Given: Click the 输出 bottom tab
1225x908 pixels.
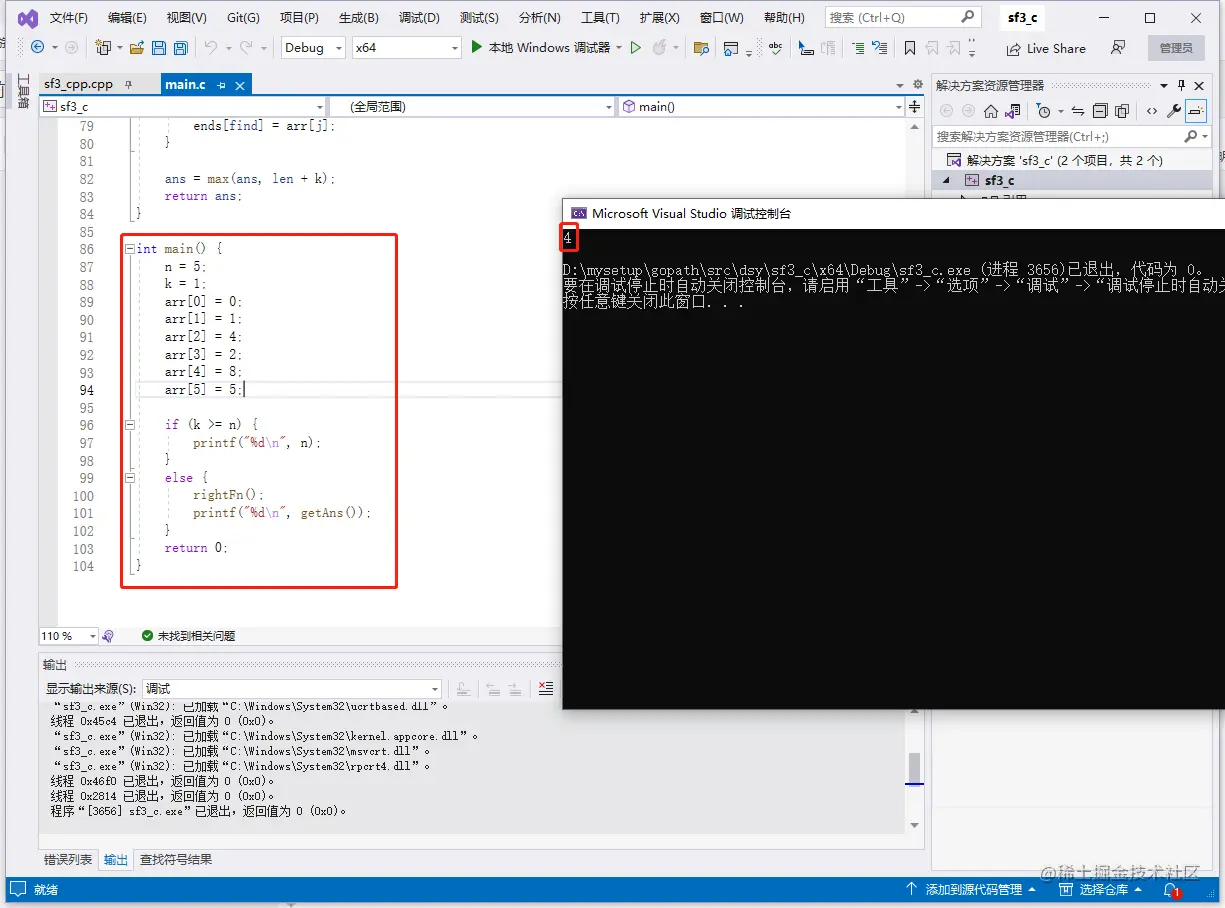Looking at the screenshot, I should coord(116,859).
